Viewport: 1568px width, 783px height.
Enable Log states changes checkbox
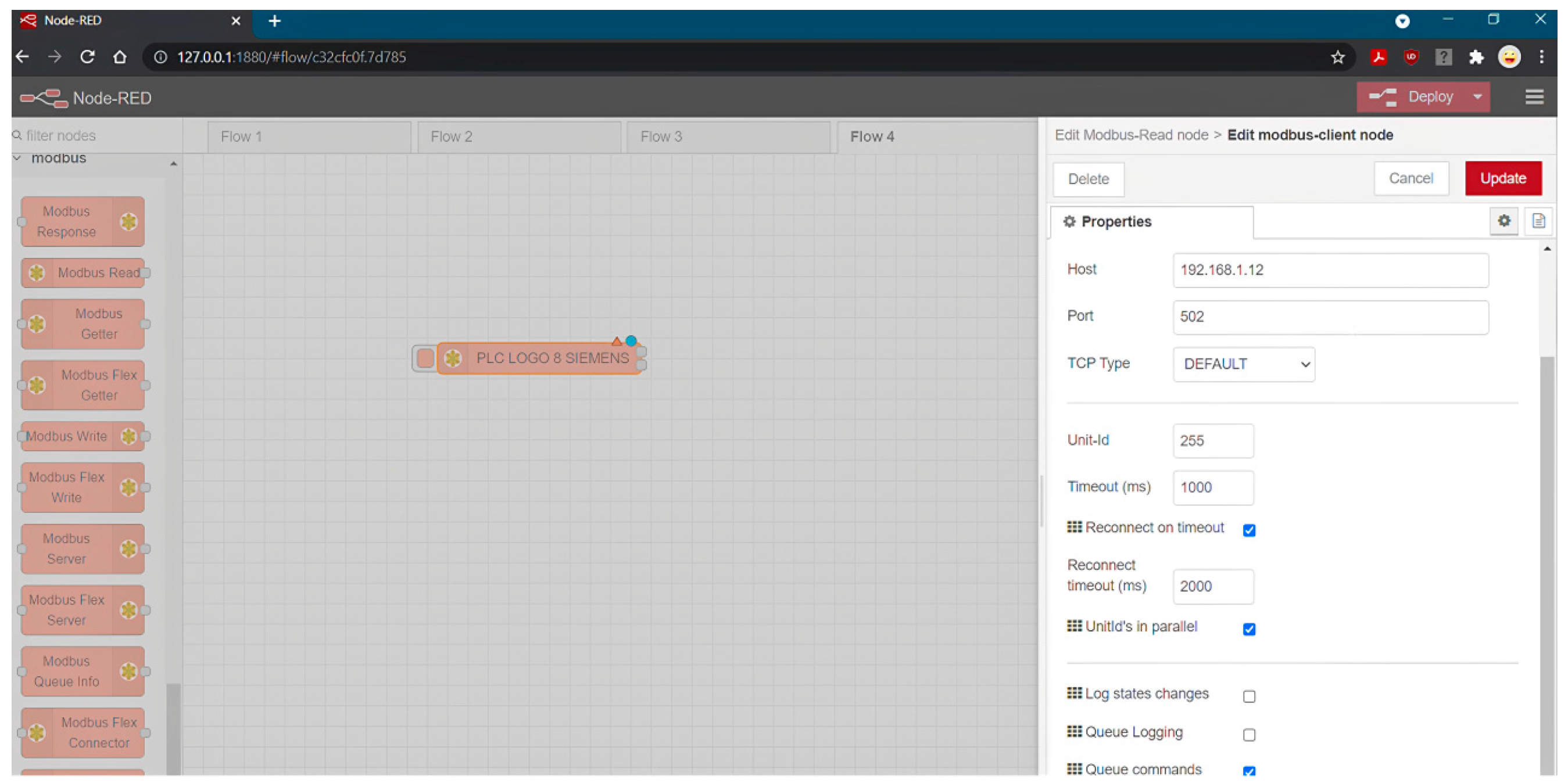1248,696
